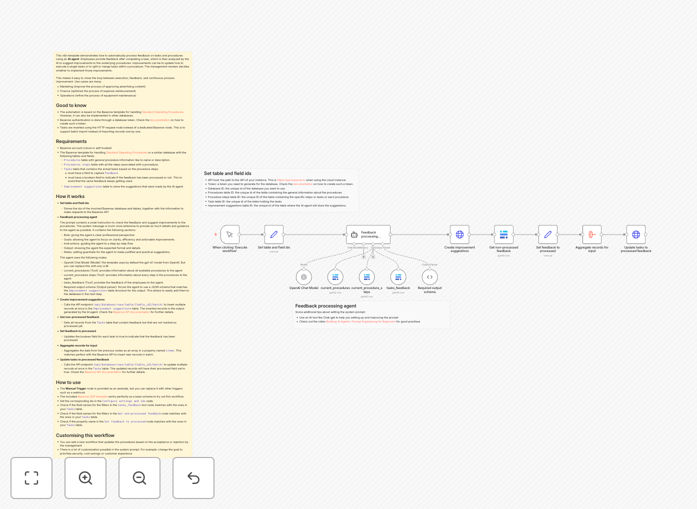Click the 'Feedback processing agent' sticky note heading
The image size is (697, 509).
click(325, 306)
